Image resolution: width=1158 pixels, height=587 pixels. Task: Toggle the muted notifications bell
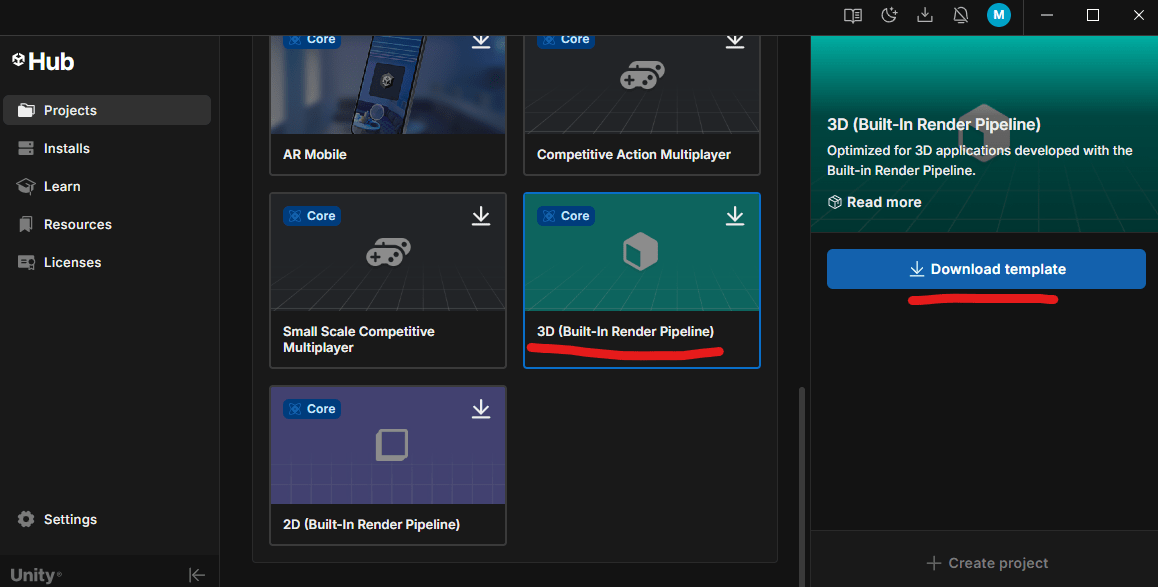[x=961, y=15]
